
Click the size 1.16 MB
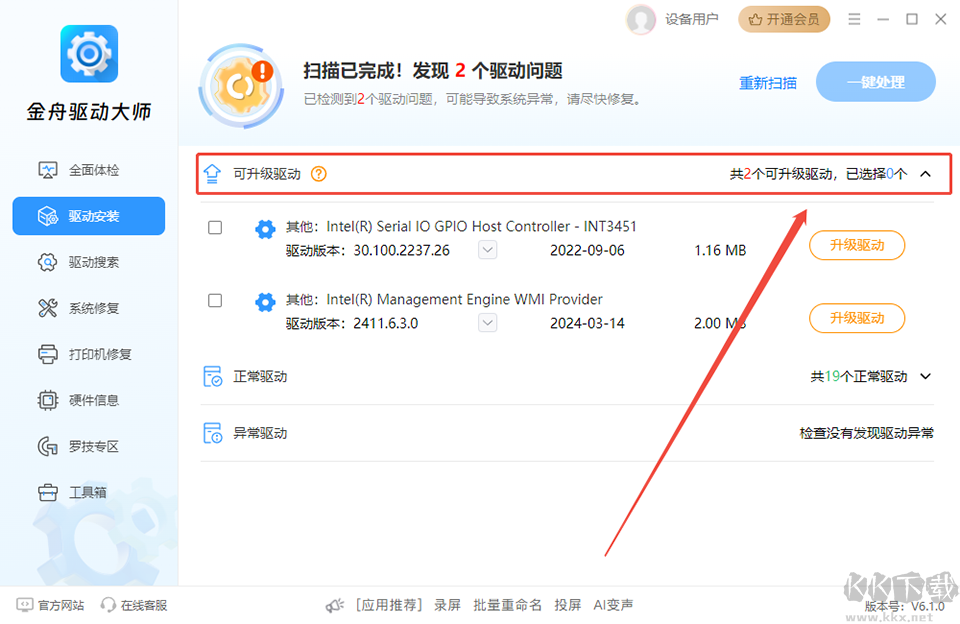720,250
